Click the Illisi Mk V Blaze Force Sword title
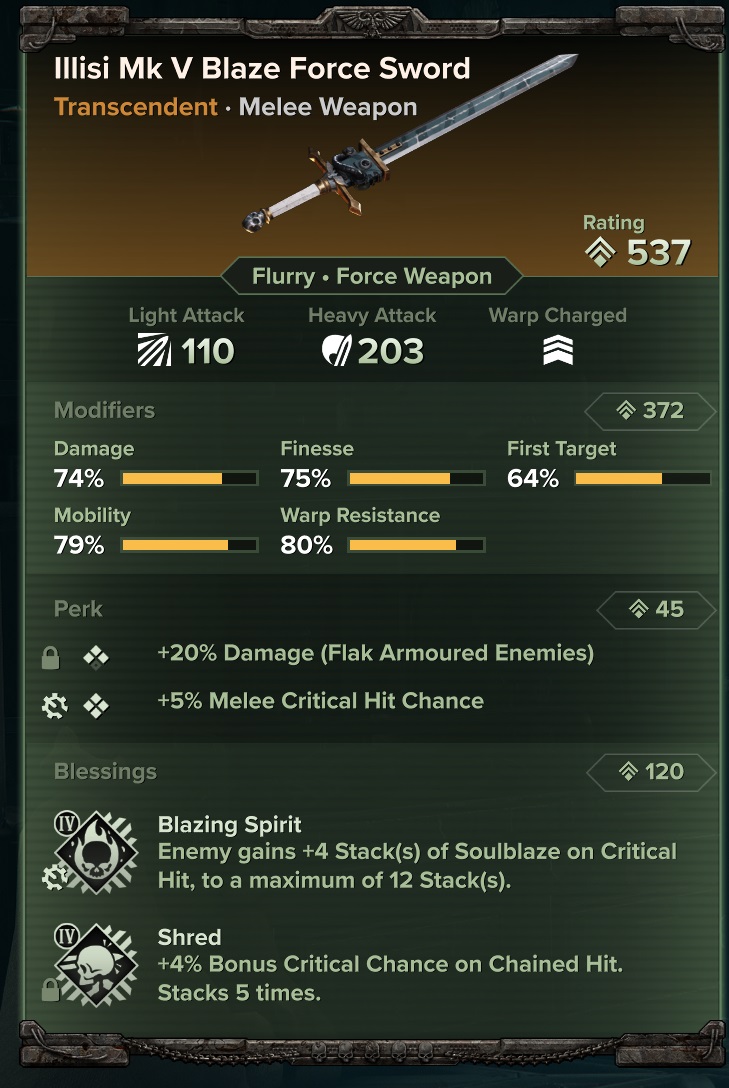The width and height of the screenshot is (729, 1088). pos(262,69)
